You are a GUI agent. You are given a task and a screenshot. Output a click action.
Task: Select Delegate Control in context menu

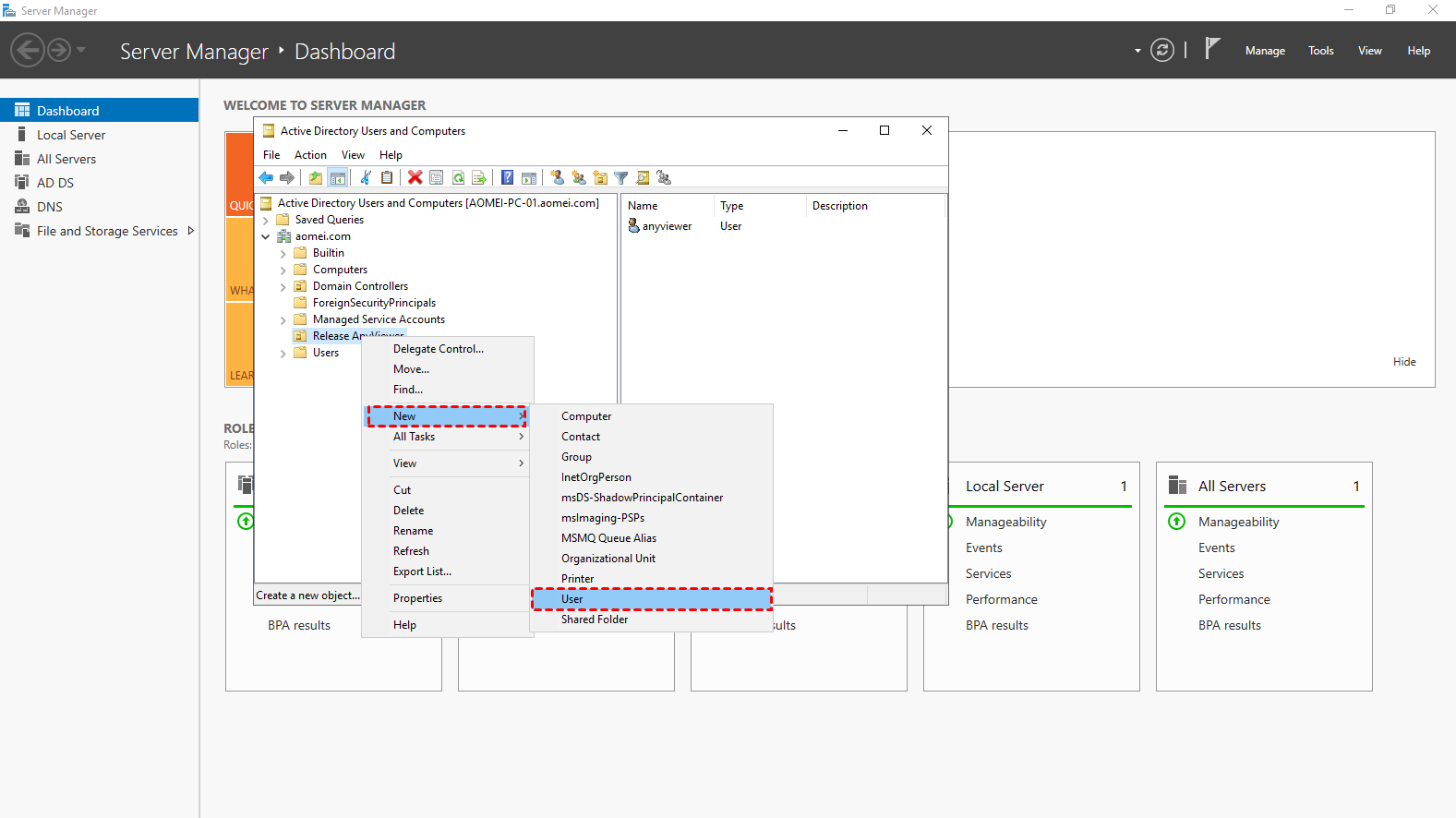click(438, 349)
